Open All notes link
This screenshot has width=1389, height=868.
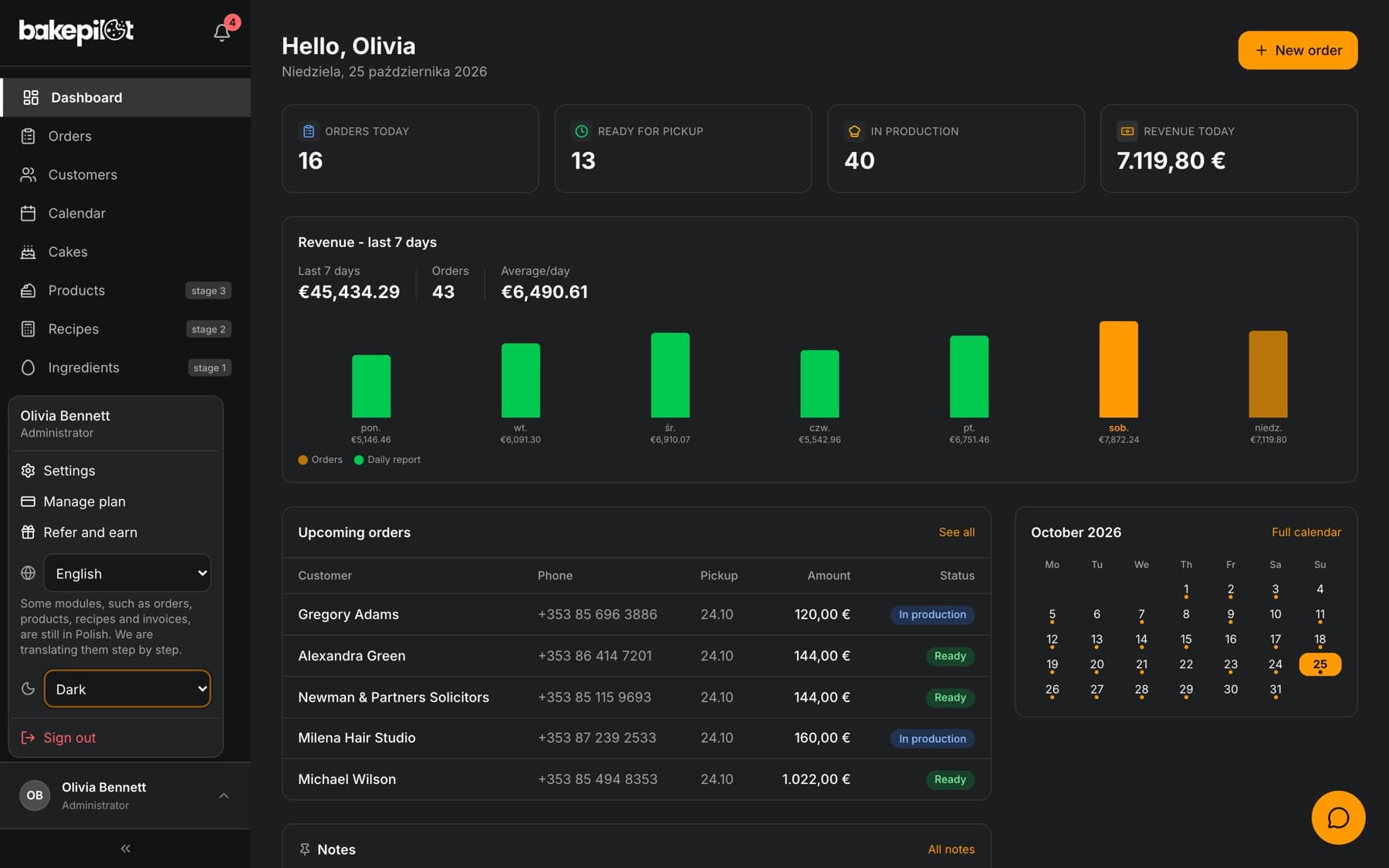(x=951, y=849)
